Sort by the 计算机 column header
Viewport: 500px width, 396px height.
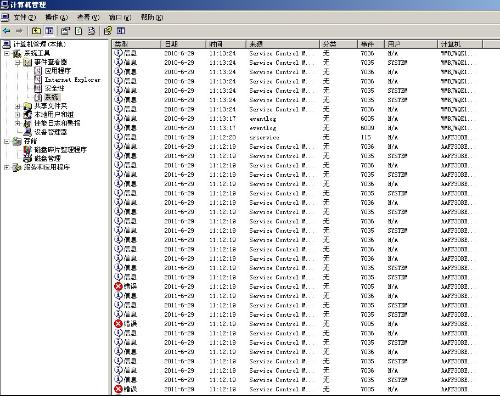[460, 44]
